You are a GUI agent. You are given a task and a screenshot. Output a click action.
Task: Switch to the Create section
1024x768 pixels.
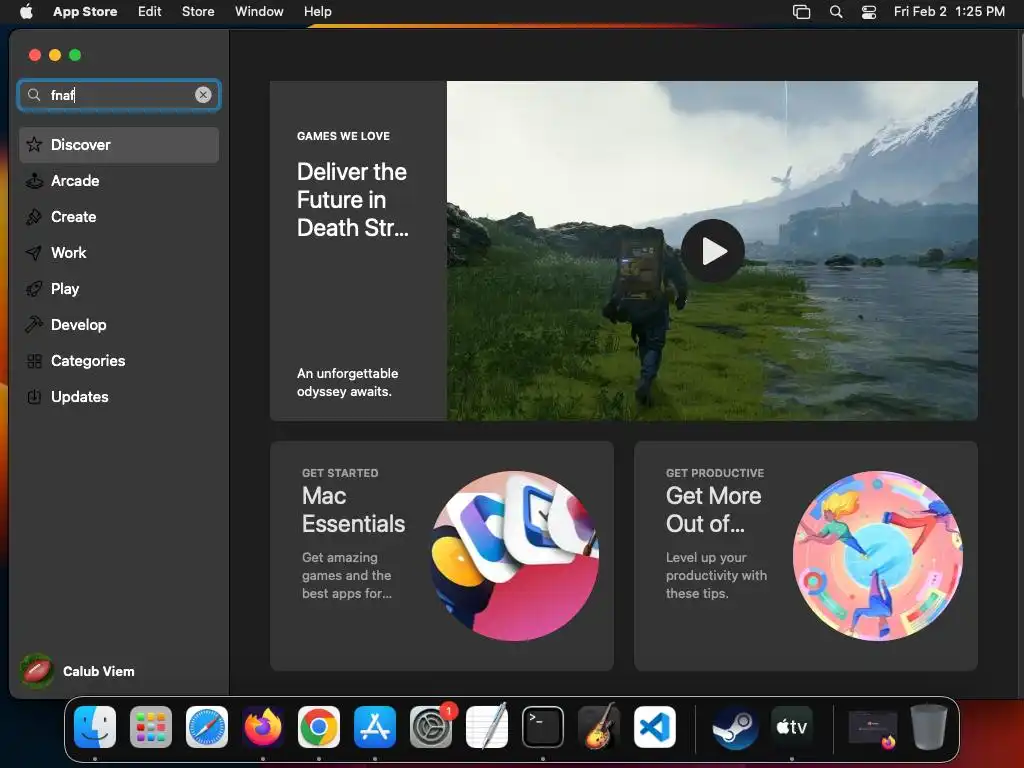click(119, 217)
